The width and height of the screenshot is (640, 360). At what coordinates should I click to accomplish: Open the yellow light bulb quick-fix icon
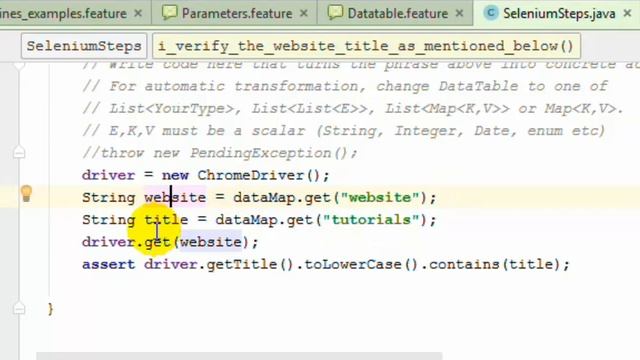[26, 193]
